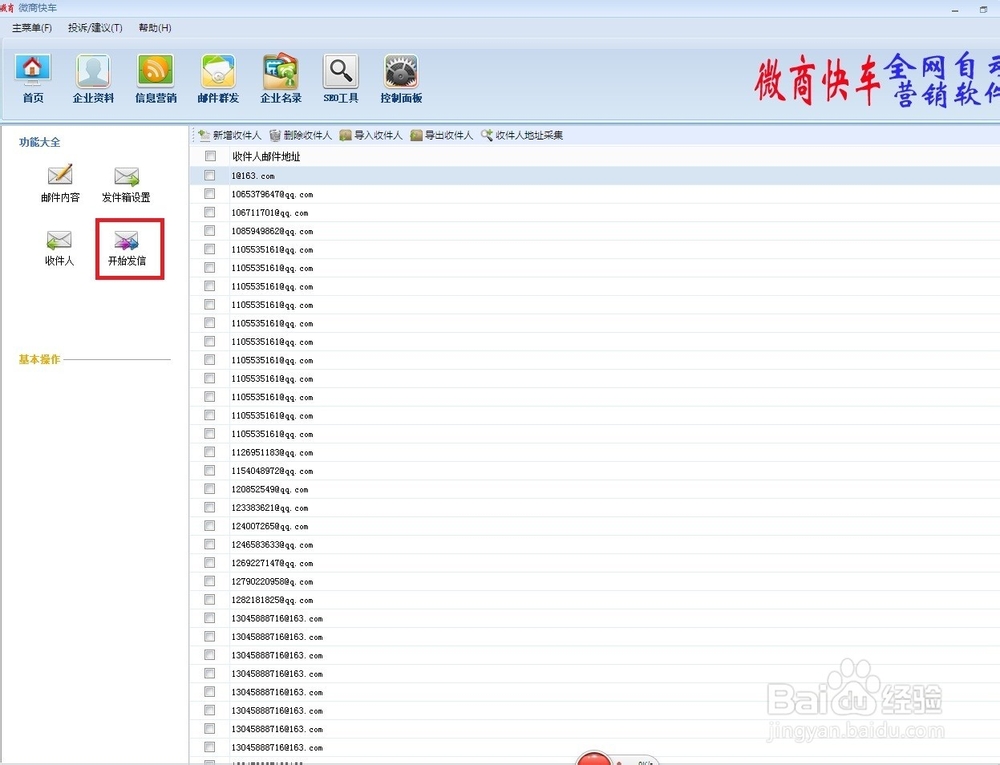Open the 主菜单(F) menu
Image resolution: width=1000 pixels, height=765 pixels.
32,28
